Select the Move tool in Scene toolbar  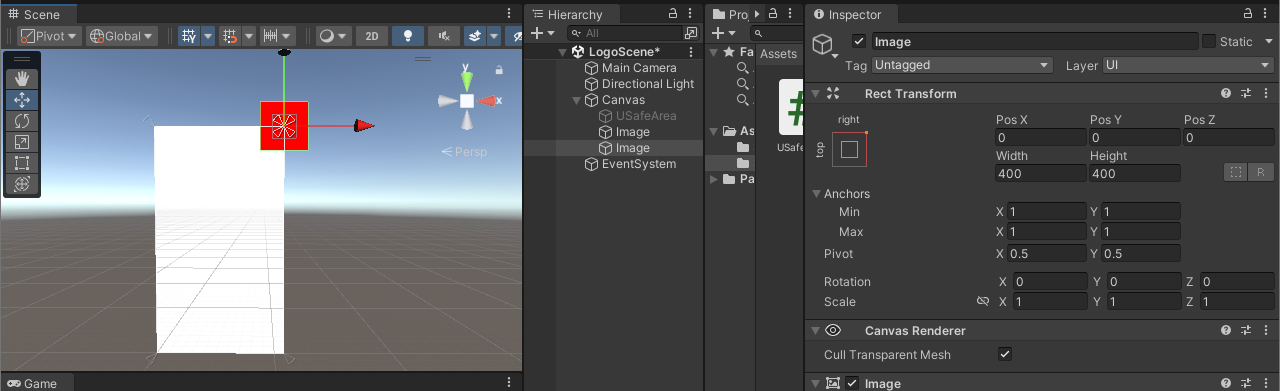pyautogui.click(x=22, y=100)
